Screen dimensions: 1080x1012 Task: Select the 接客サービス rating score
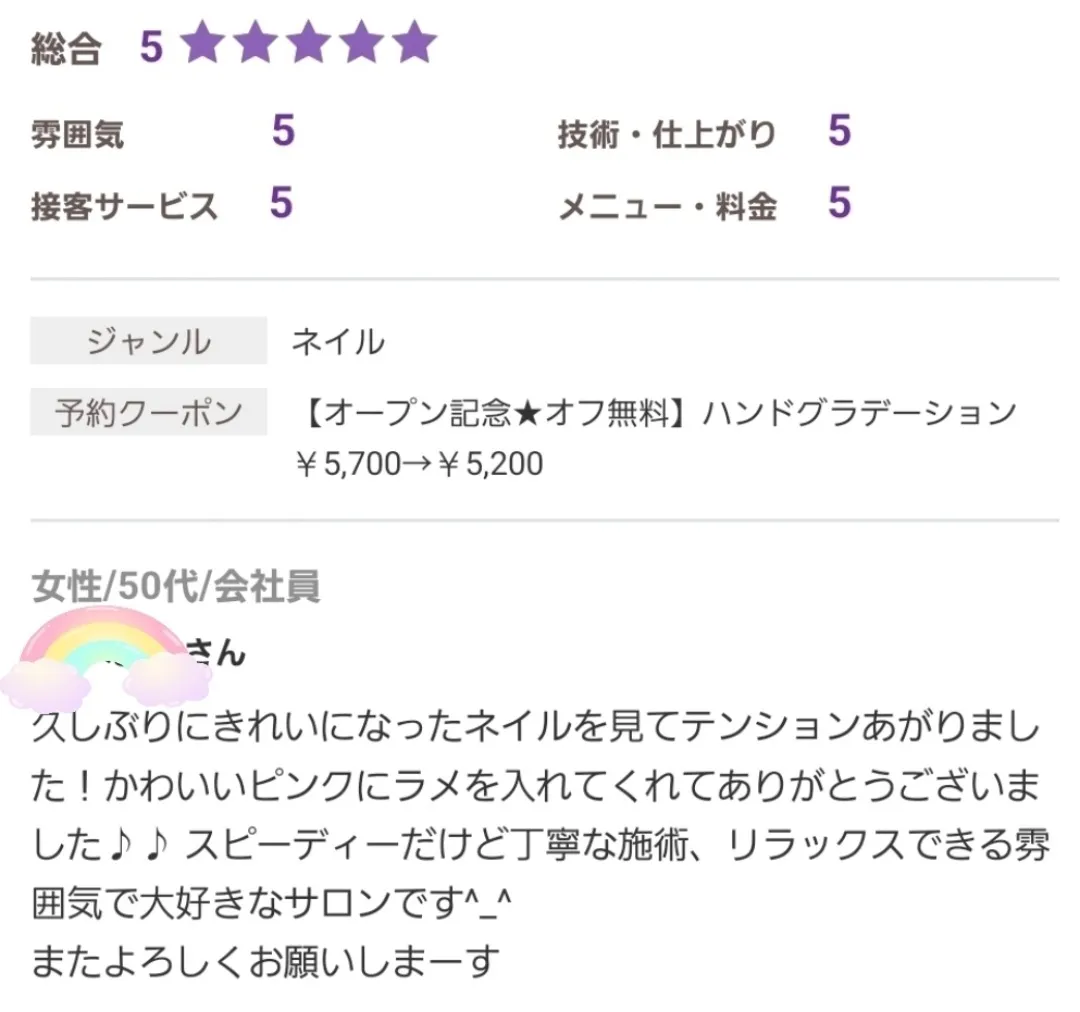click(282, 203)
